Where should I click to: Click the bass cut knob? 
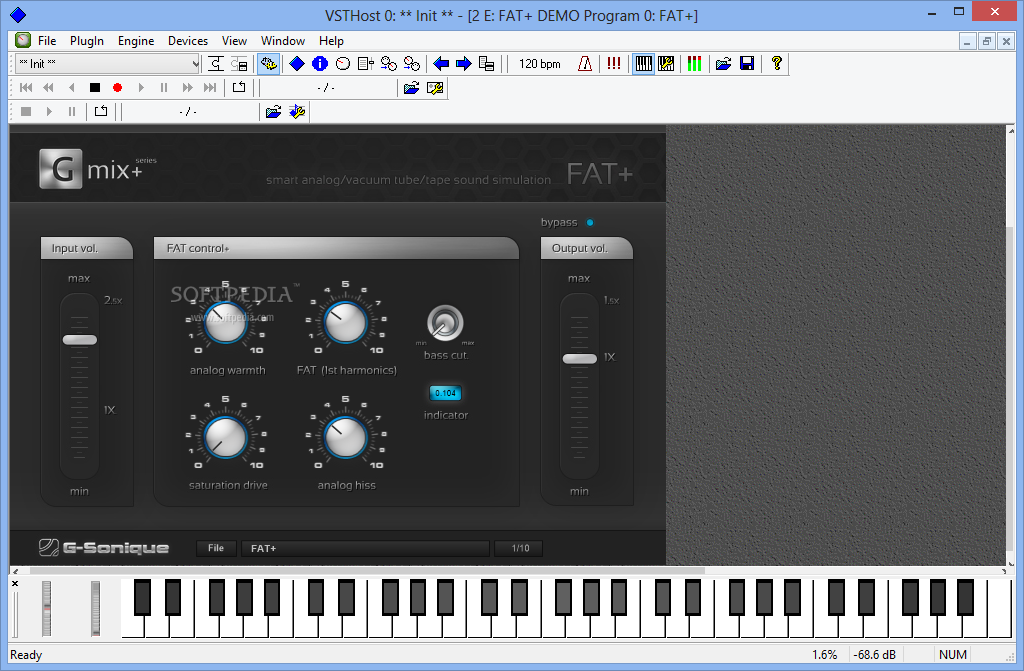(x=445, y=323)
